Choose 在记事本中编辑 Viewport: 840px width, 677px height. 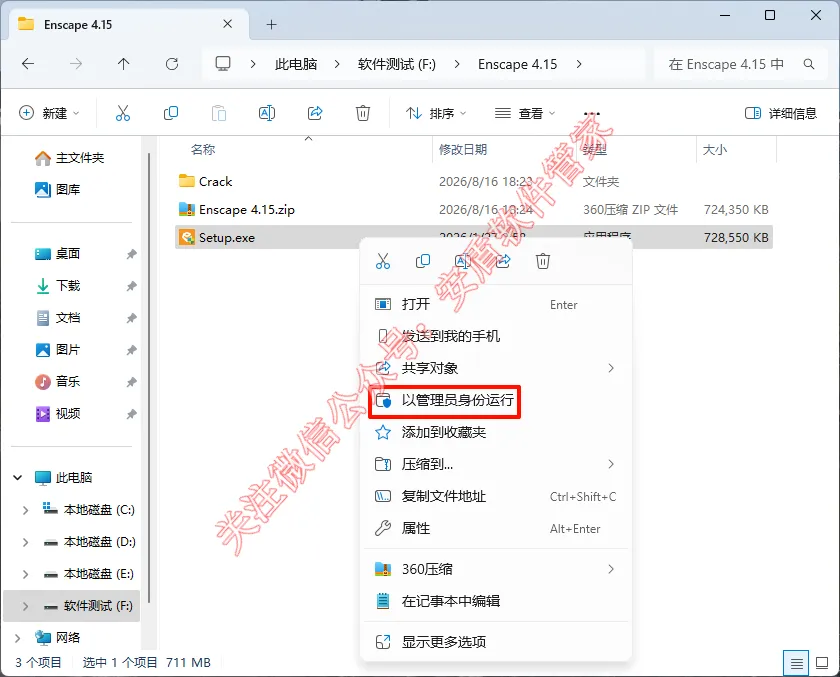(x=496, y=601)
